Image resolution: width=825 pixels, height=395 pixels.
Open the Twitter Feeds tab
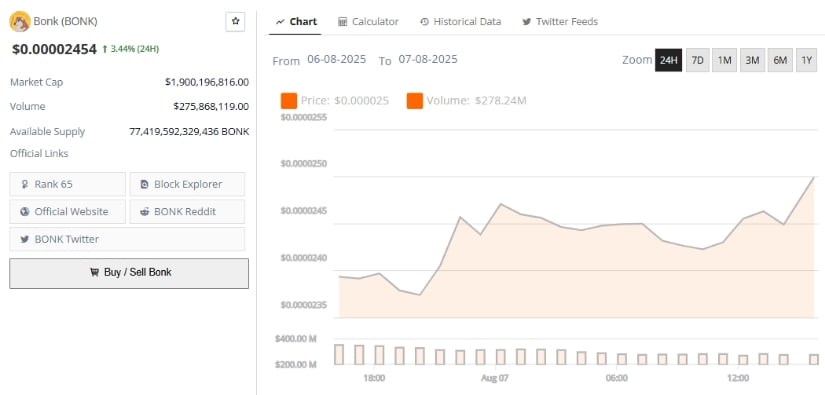(560, 22)
